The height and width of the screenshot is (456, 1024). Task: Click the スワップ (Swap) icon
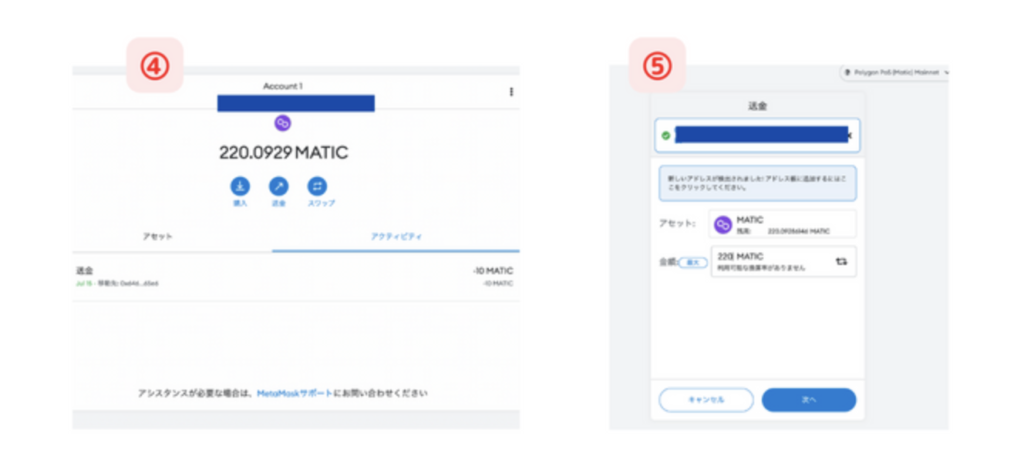pos(317,186)
